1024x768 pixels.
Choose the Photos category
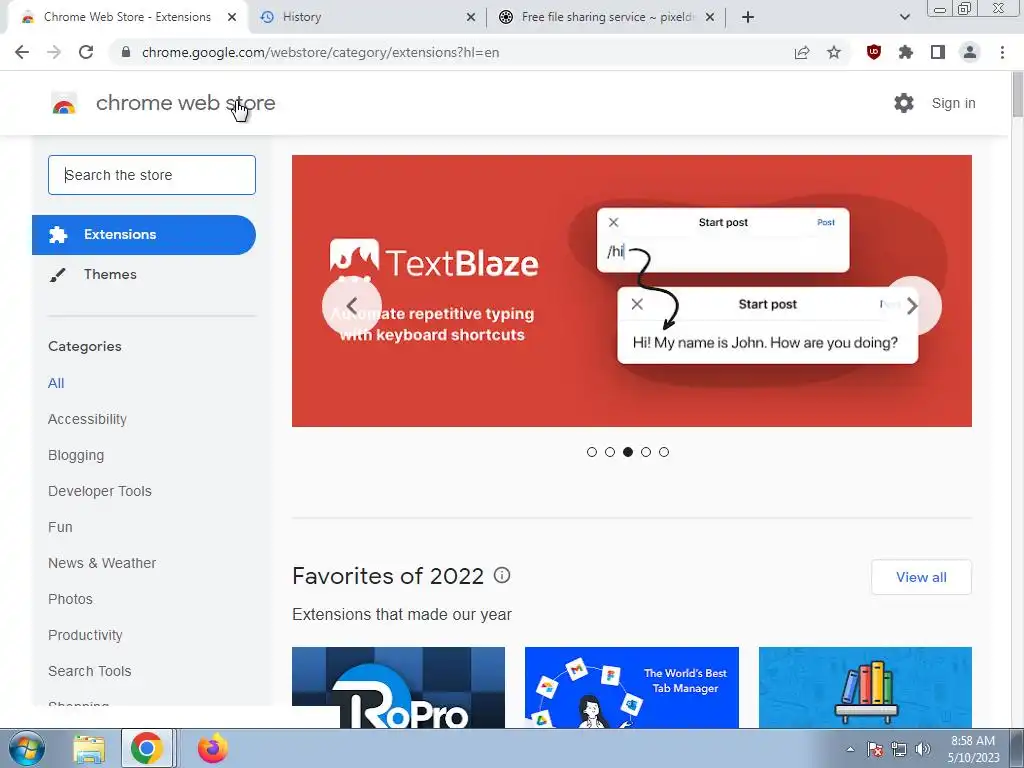(x=71, y=599)
